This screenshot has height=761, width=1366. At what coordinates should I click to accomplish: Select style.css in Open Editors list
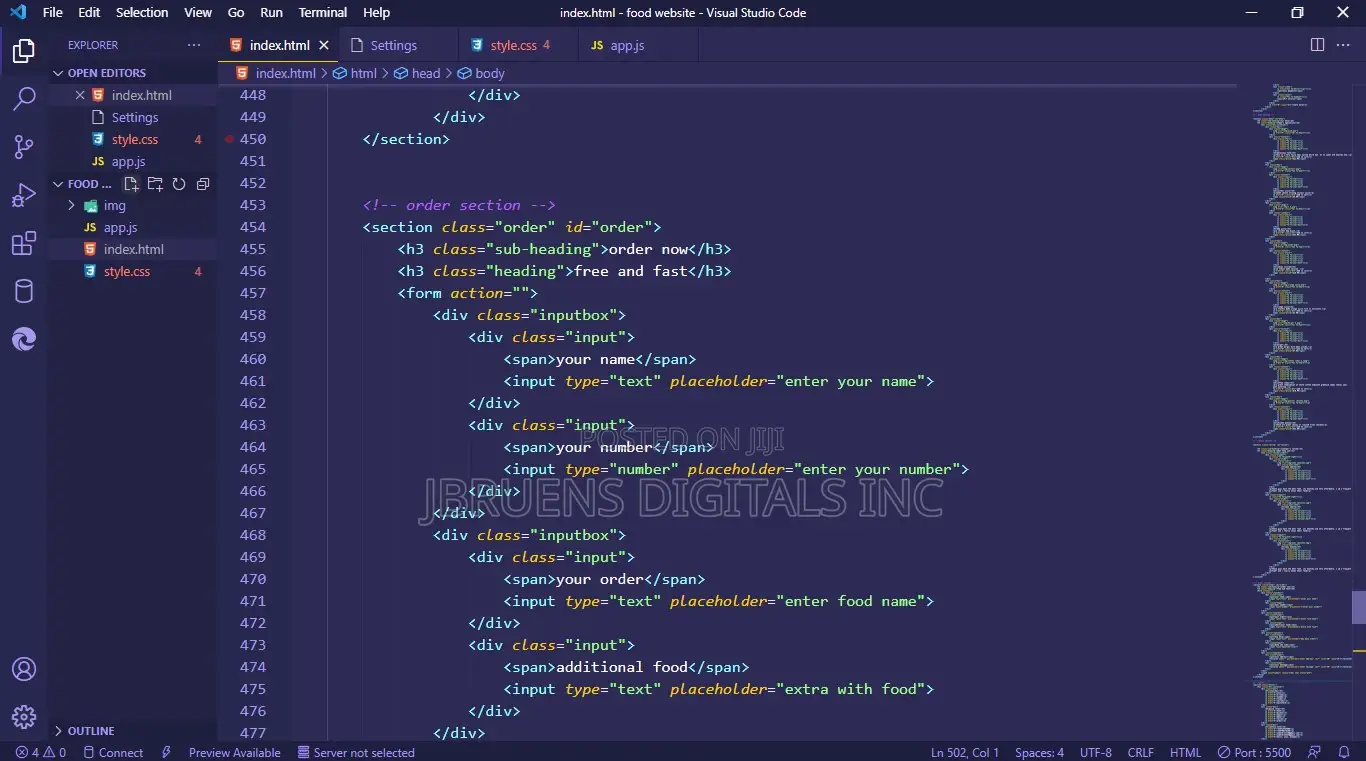(x=133, y=139)
